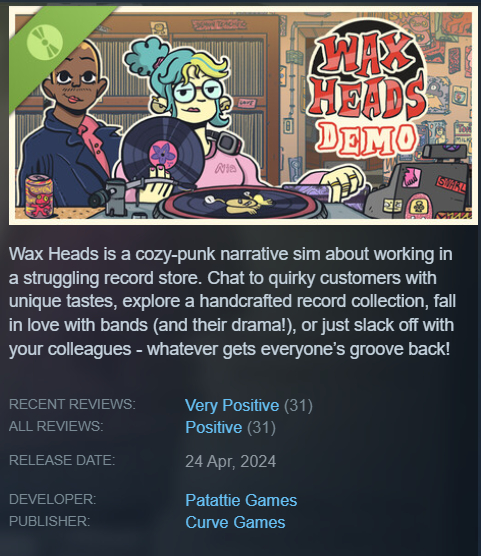
Task: Click the Developer label
Action: coord(52,499)
